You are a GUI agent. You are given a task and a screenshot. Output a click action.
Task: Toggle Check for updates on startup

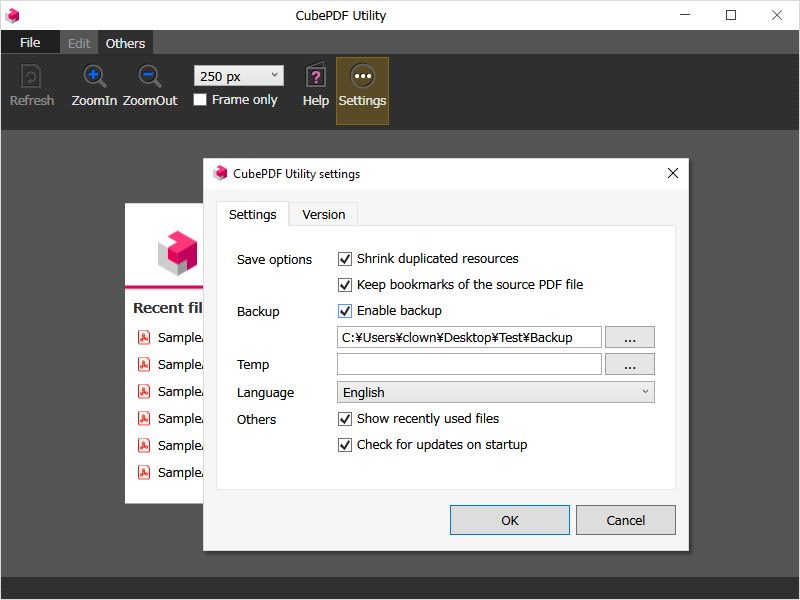pos(345,445)
